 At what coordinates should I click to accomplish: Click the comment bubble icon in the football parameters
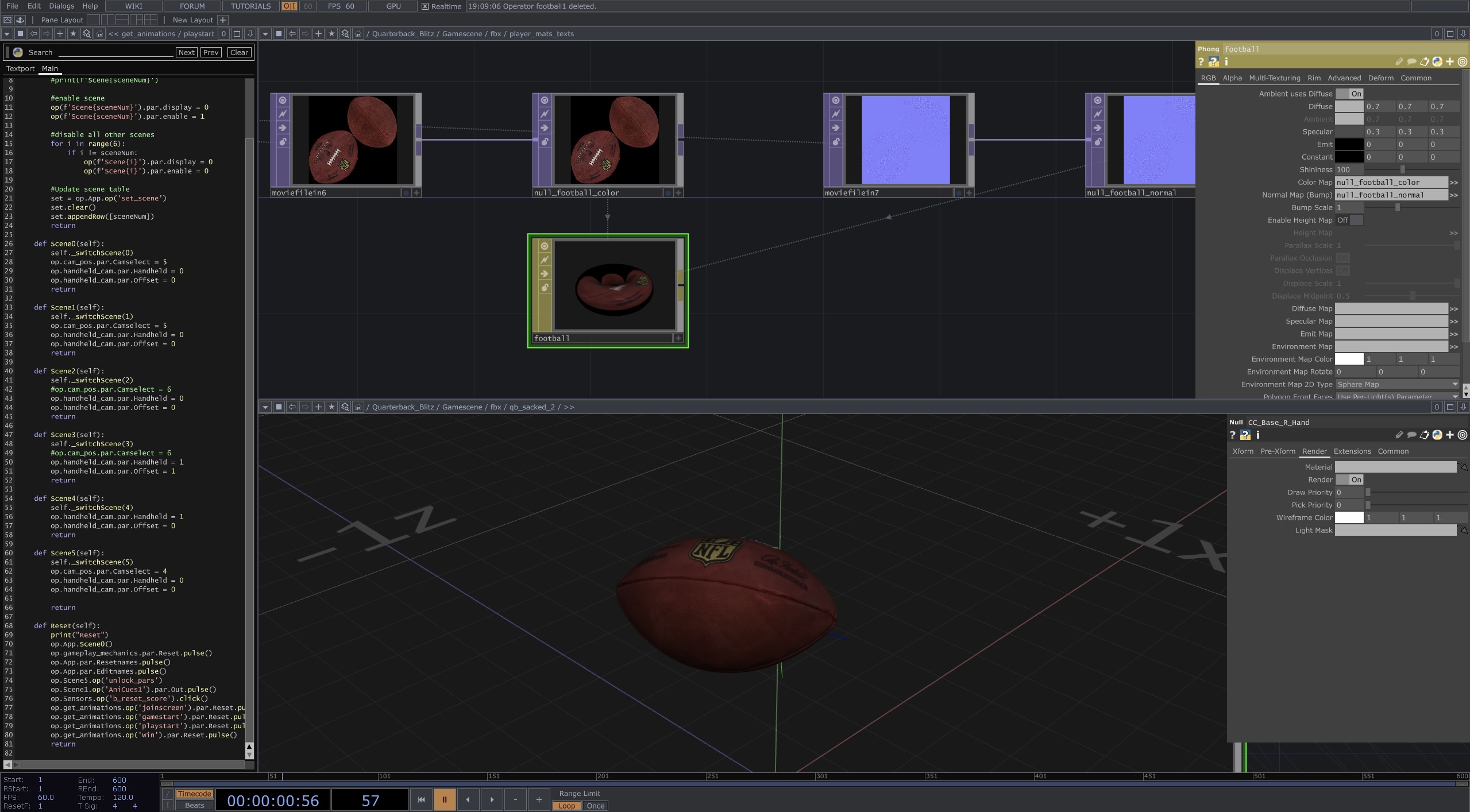click(1411, 62)
